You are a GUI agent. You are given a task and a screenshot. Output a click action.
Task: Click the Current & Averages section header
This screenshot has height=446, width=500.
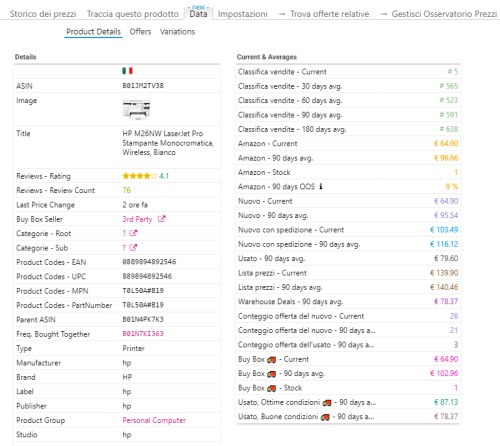click(267, 57)
